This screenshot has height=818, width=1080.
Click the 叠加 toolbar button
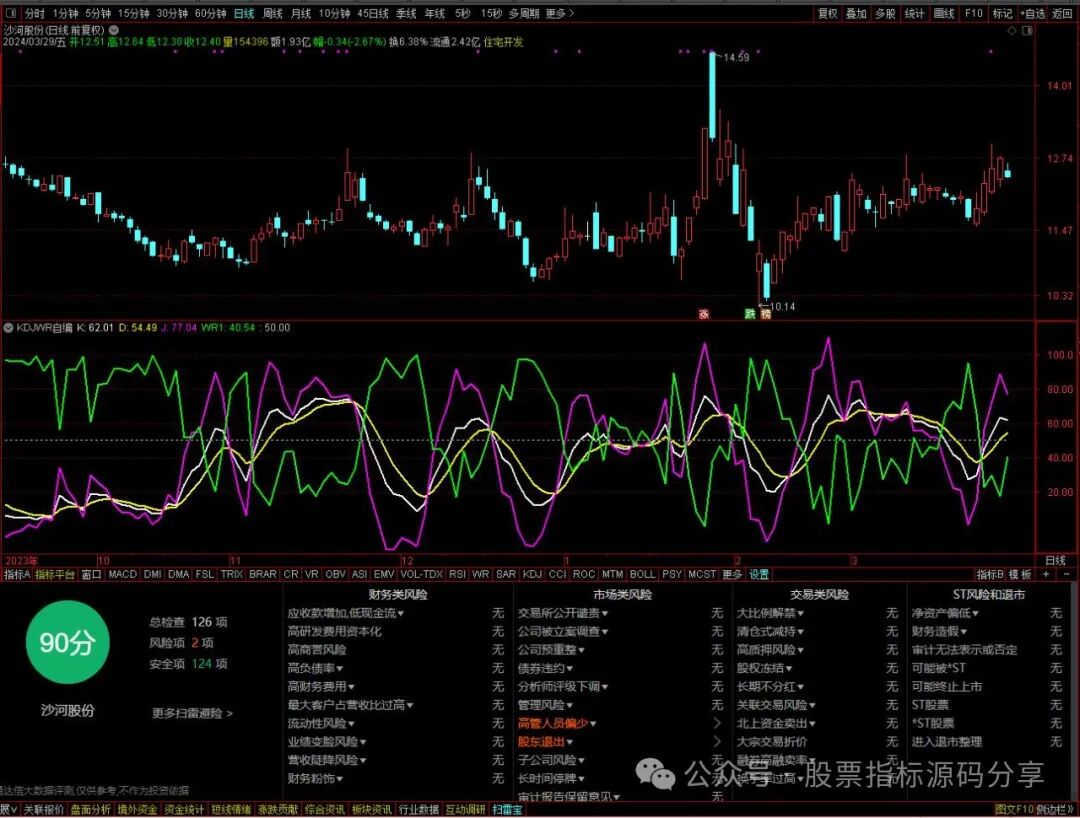pyautogui.click(x=856, y=13)
